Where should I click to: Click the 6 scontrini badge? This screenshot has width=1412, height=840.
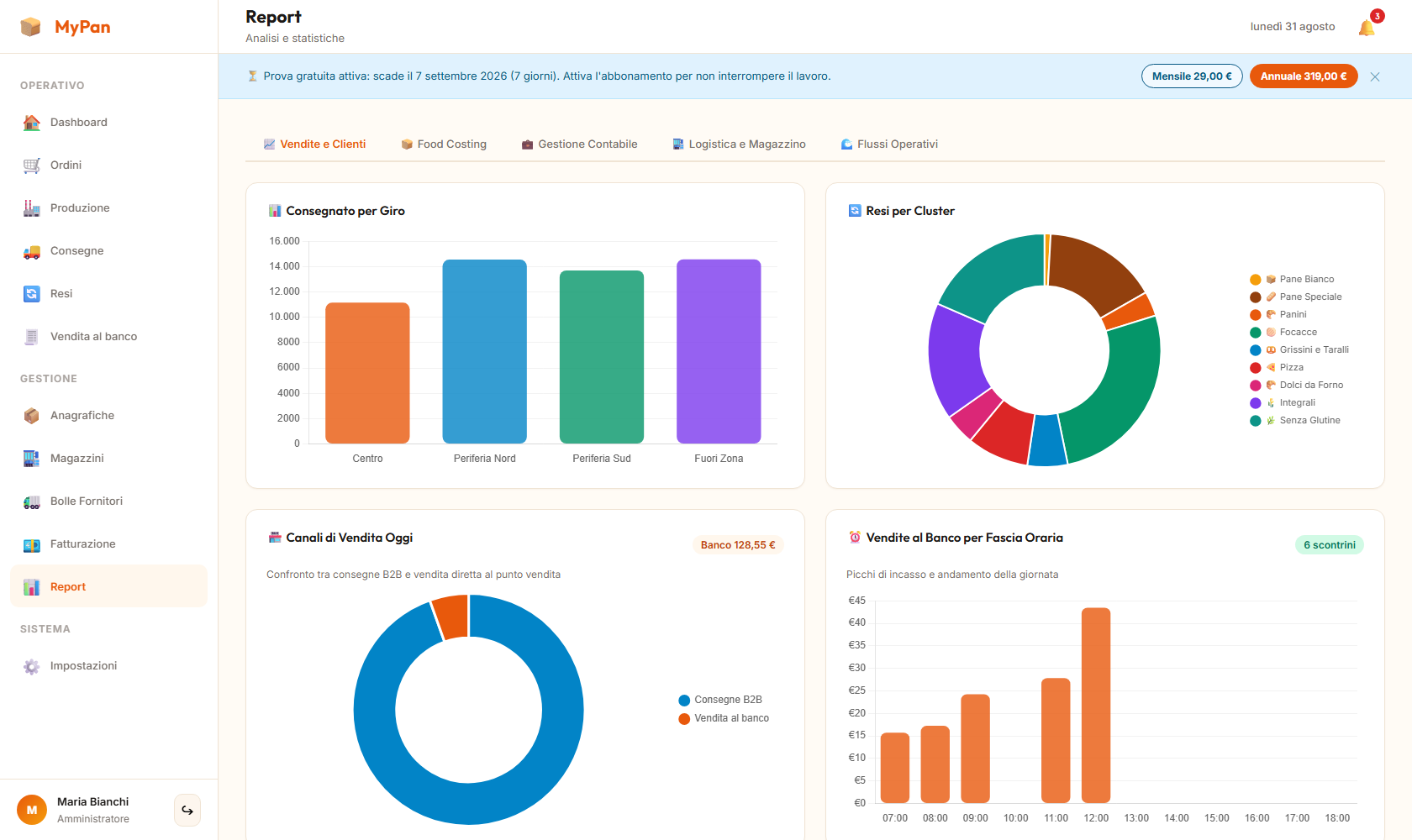point(1330,545)
